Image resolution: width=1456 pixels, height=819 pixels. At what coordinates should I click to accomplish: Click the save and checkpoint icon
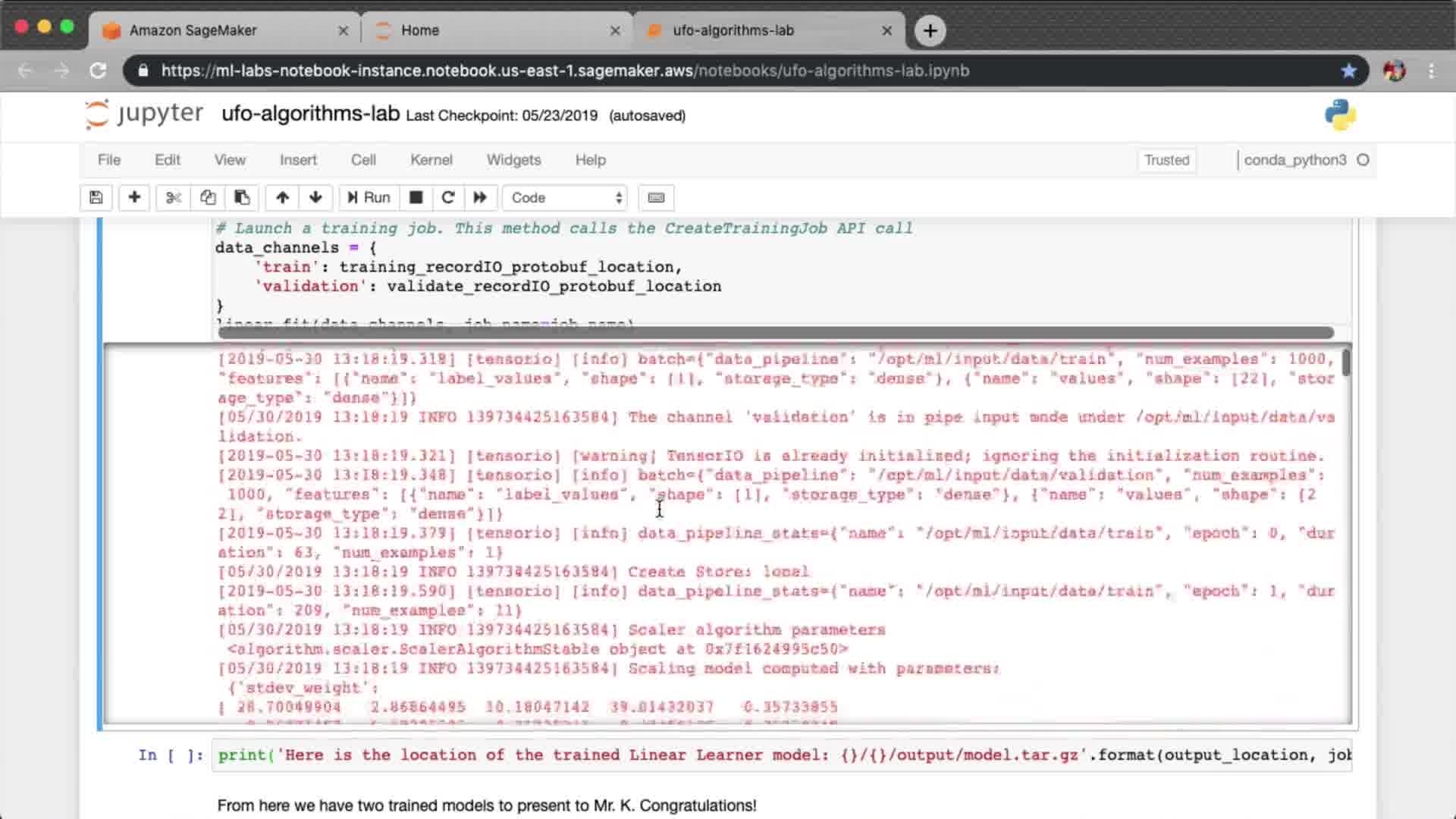tap(96, 198)
